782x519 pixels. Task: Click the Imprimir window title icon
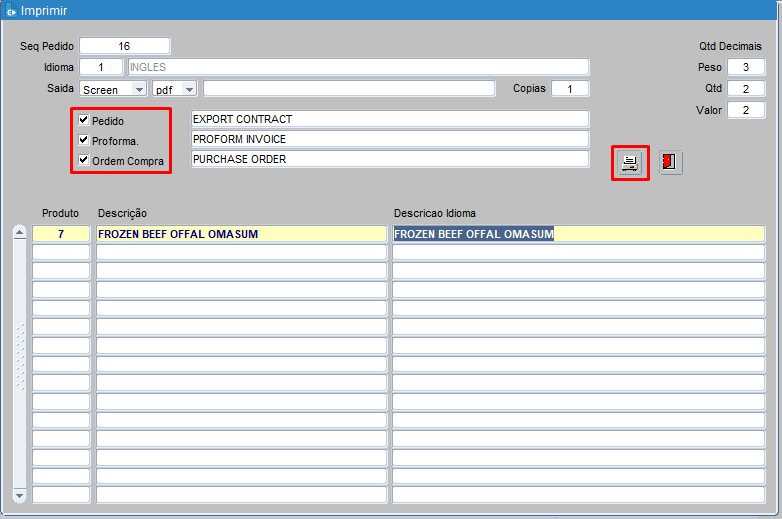point(11,11)
